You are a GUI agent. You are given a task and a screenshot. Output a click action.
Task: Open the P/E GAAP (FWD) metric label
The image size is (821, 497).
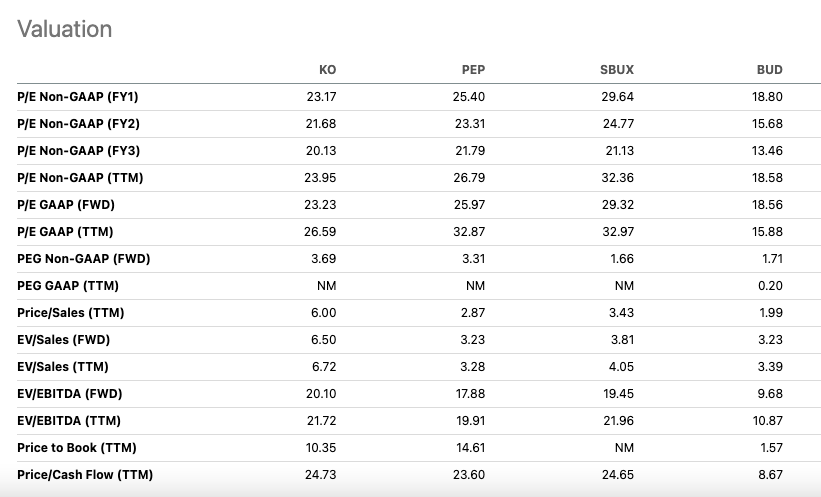click(x=66, y=205)
